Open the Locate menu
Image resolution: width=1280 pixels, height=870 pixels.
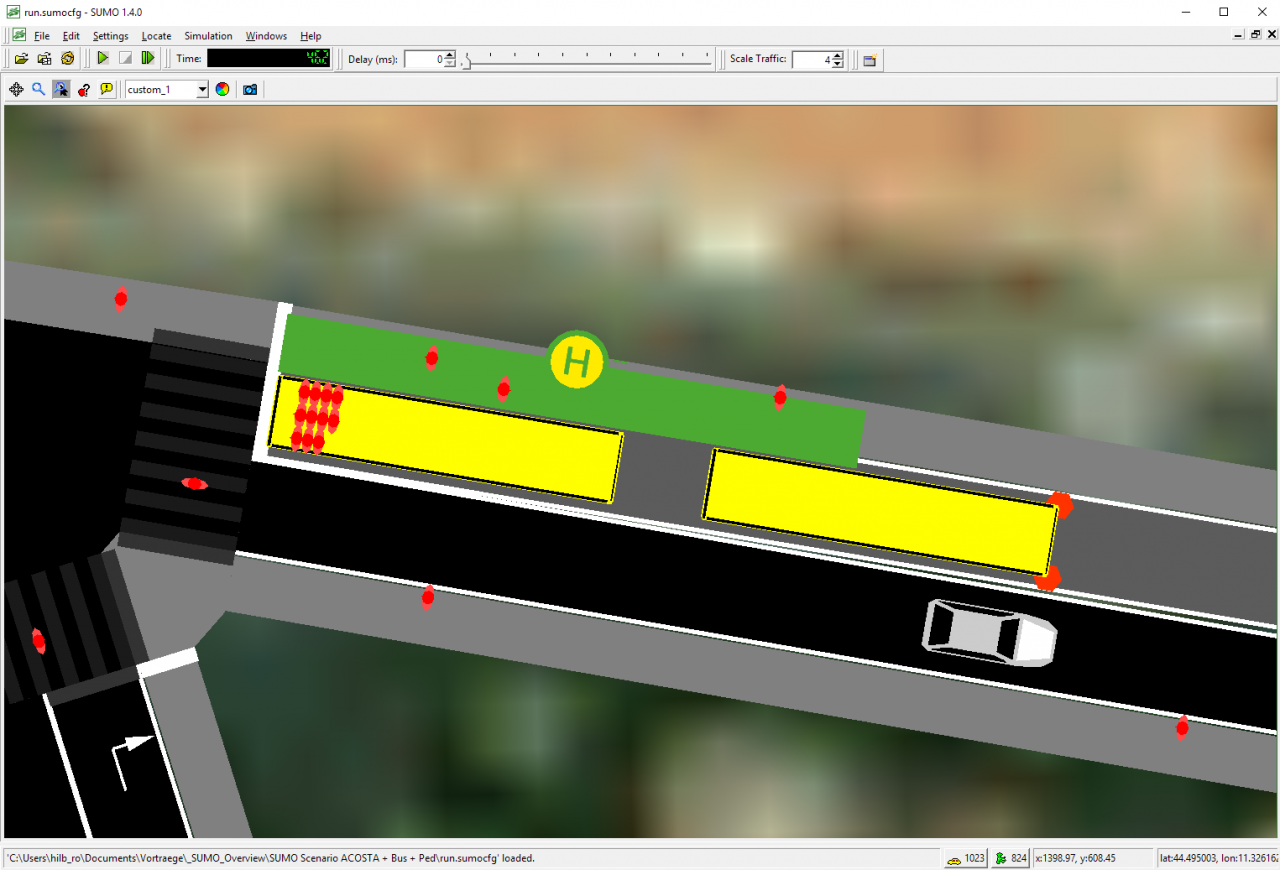(x=157, y=36)
